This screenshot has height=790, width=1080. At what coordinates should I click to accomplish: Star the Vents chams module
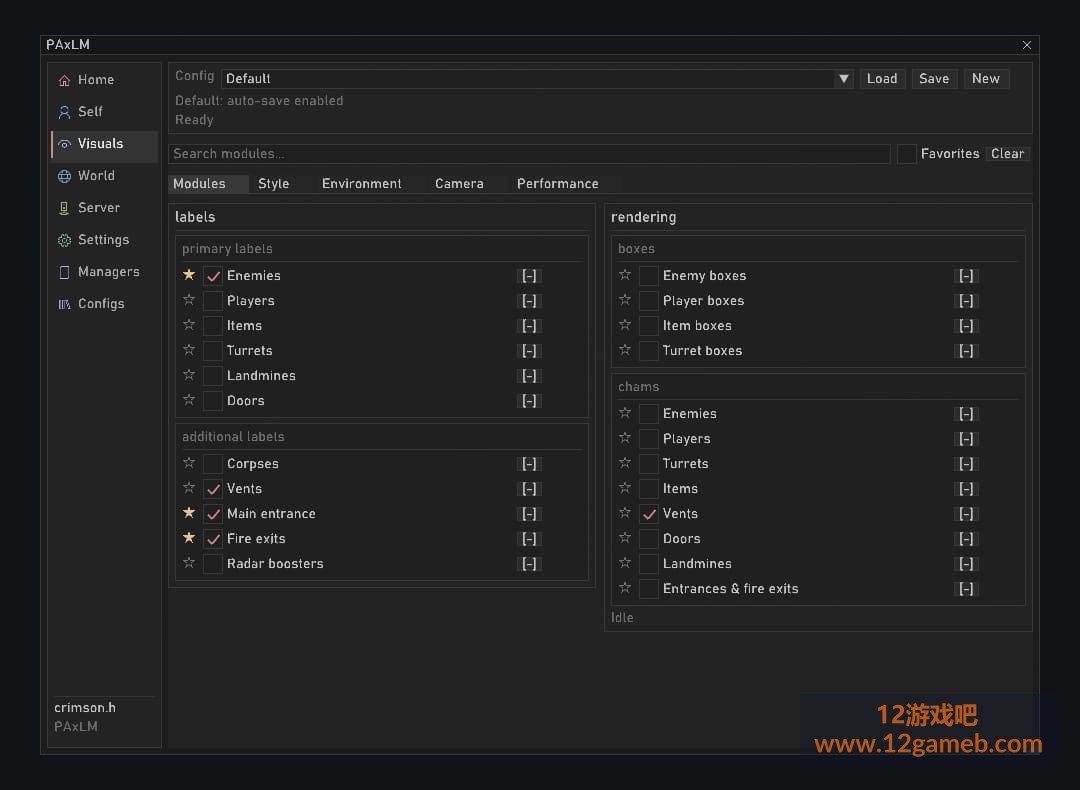(x=625, y=512)
